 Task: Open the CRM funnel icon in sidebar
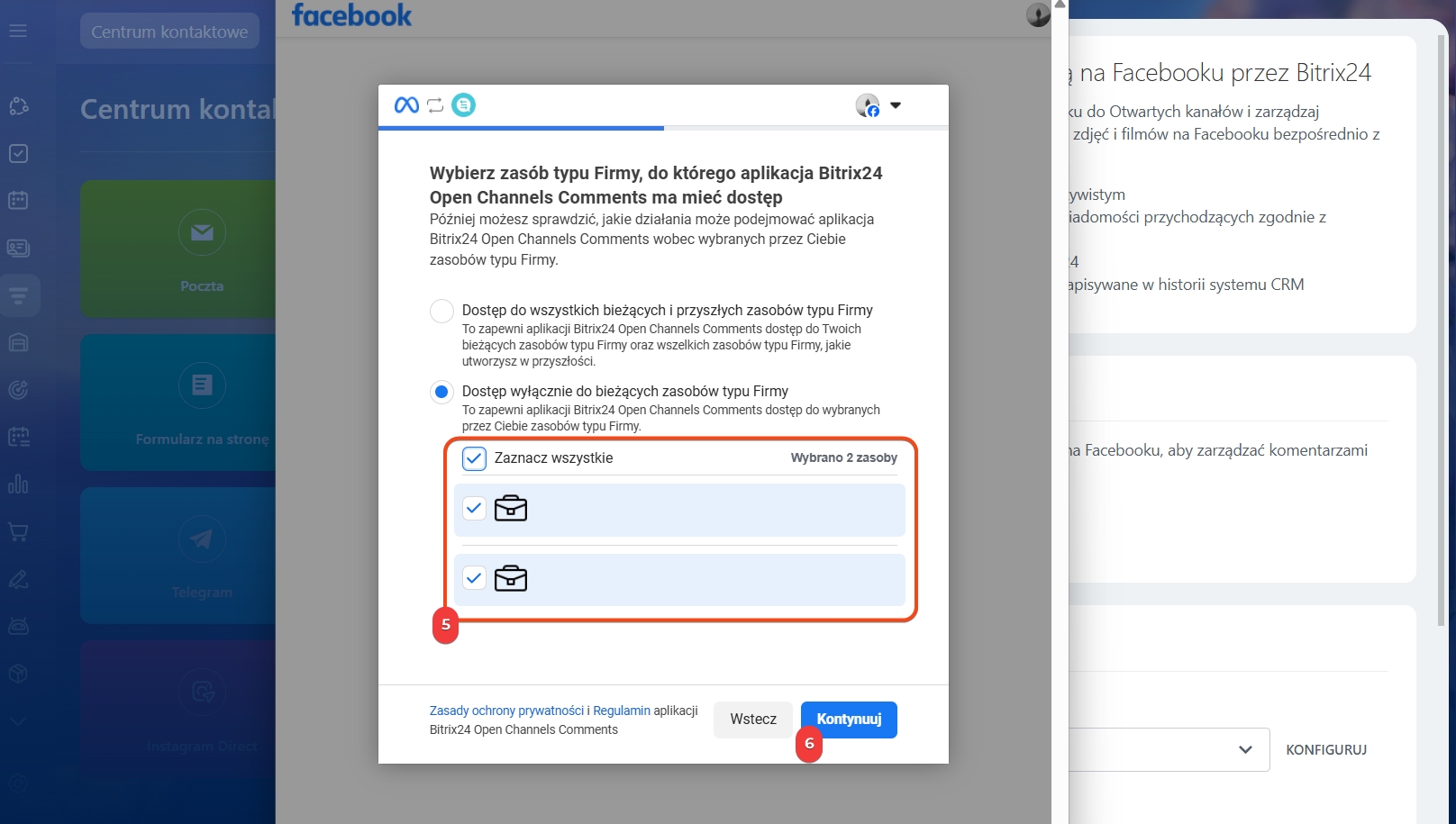(19, 295)
